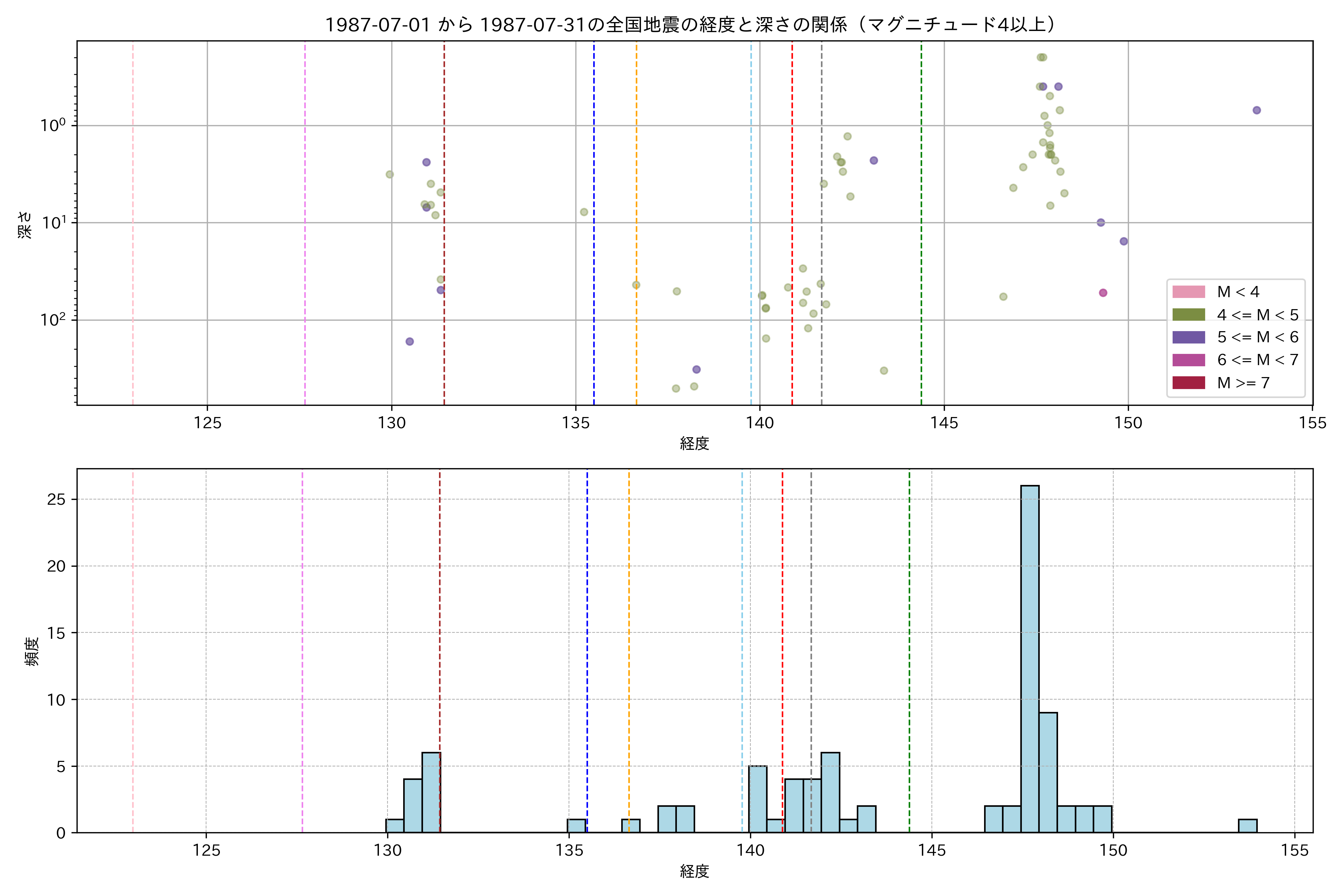This screenshot has height=896, width=1344.
Task: Click the isolated histogram bar near longitude 153.5
Action: click(x=1247, y=826)
